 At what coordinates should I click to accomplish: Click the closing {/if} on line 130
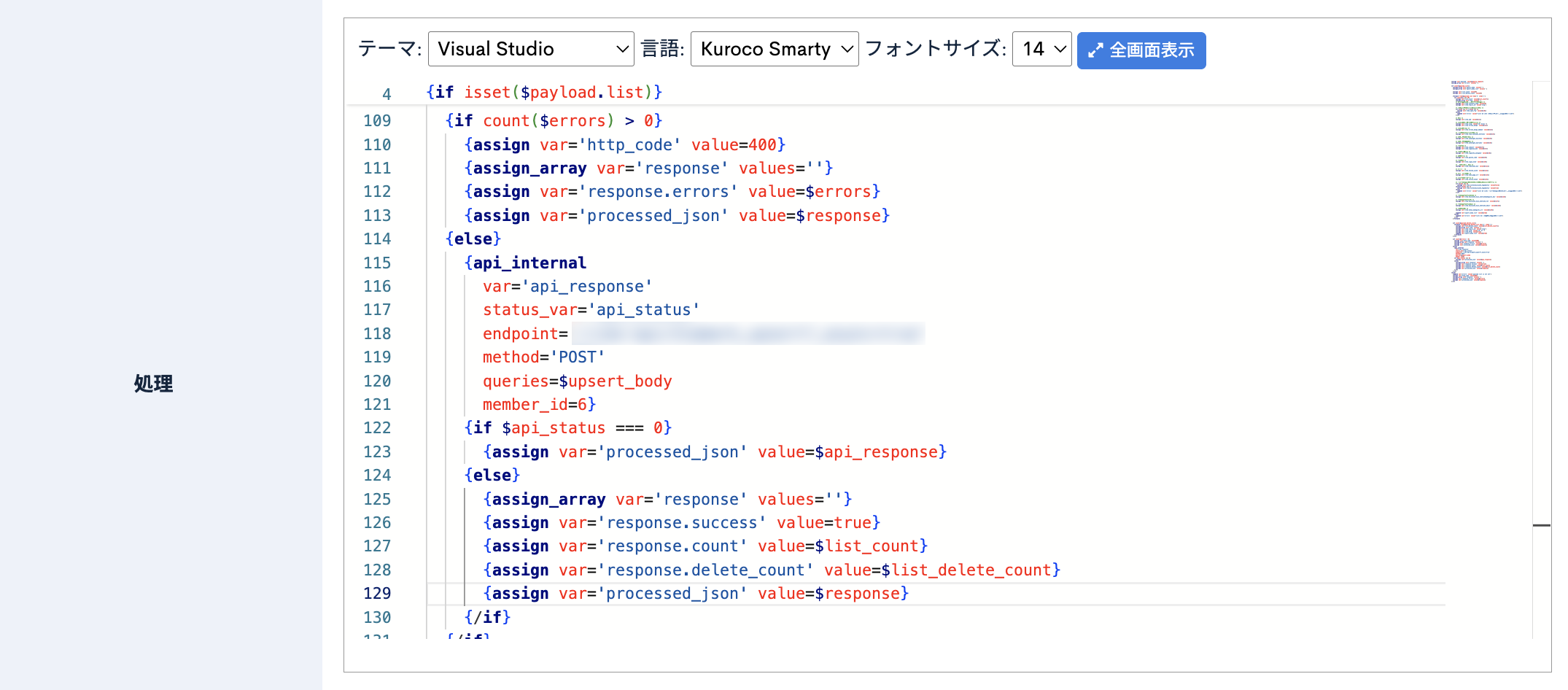tap(487, 618)
